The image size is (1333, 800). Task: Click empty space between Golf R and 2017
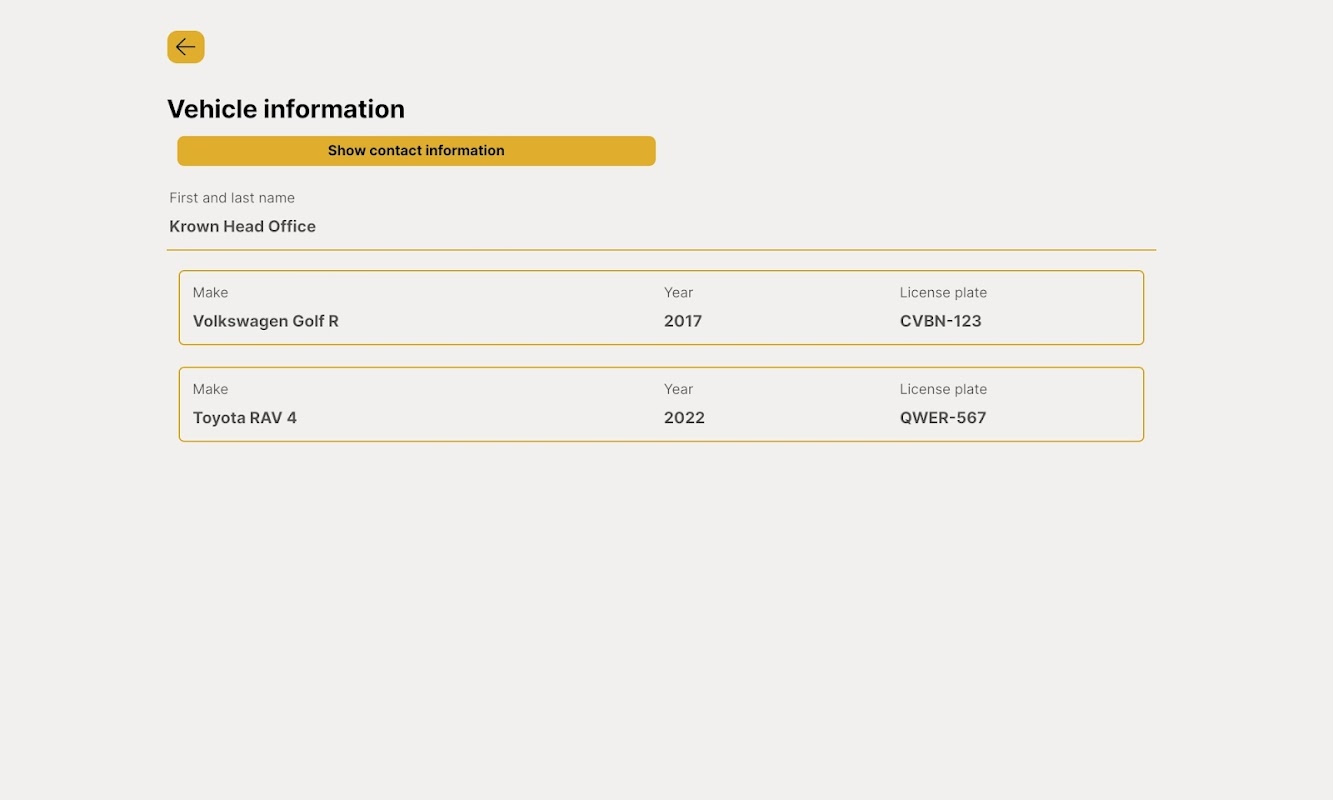click(500, 321)
